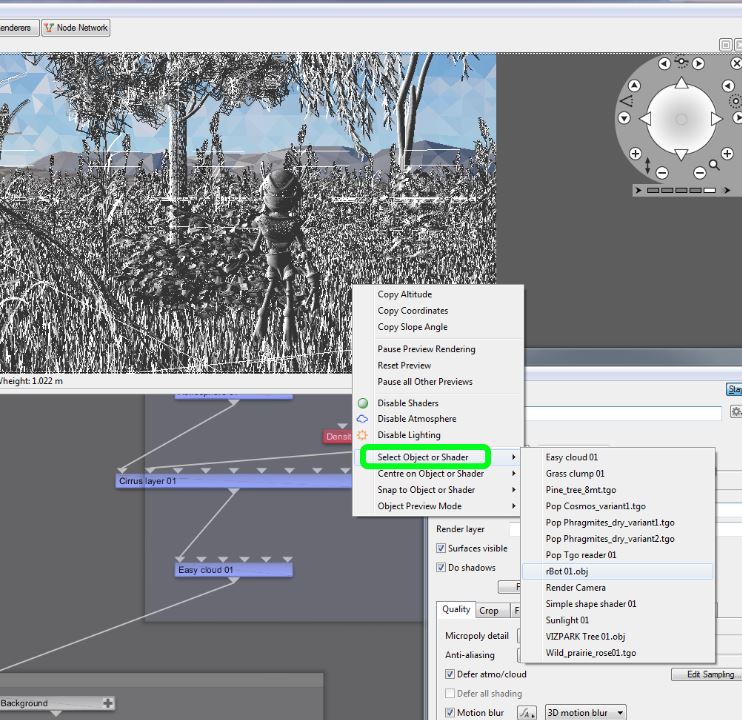Close the navigation compass with X
This screenshot has width=742, height=720.
(736, 63)
